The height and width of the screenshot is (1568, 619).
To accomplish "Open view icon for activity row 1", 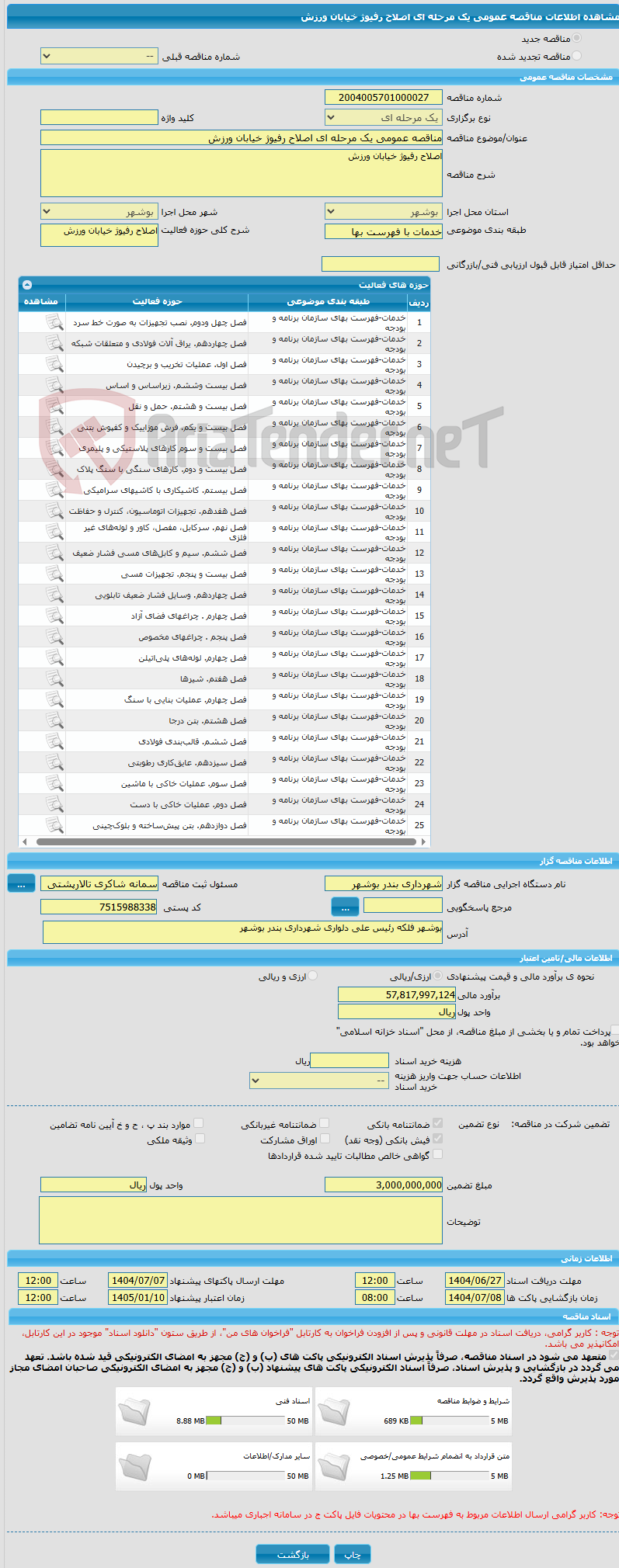I will (54, 322).
